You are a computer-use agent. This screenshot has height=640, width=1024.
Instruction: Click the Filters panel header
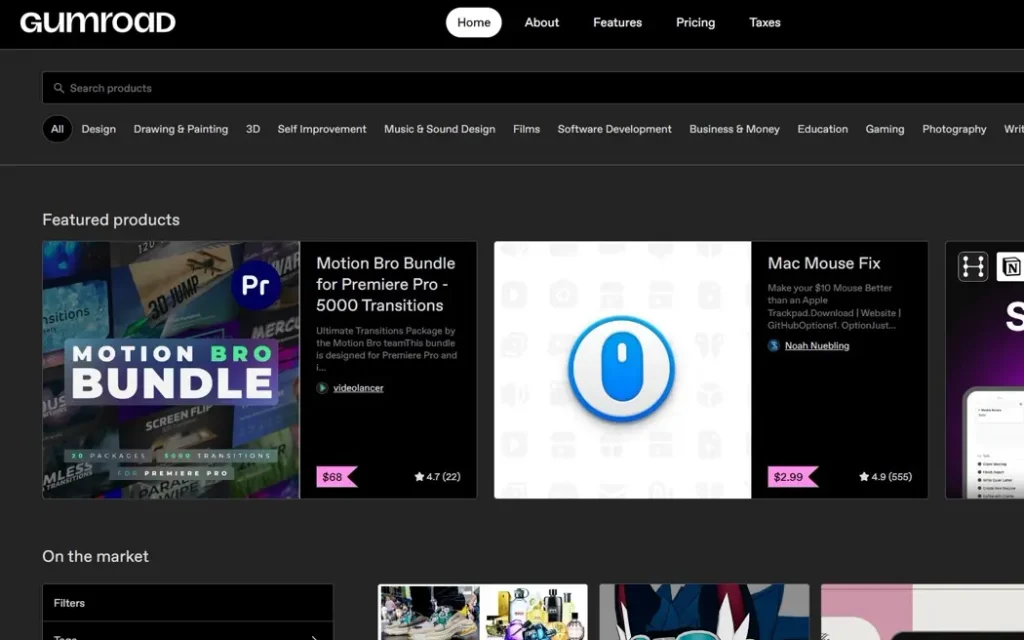188,603
